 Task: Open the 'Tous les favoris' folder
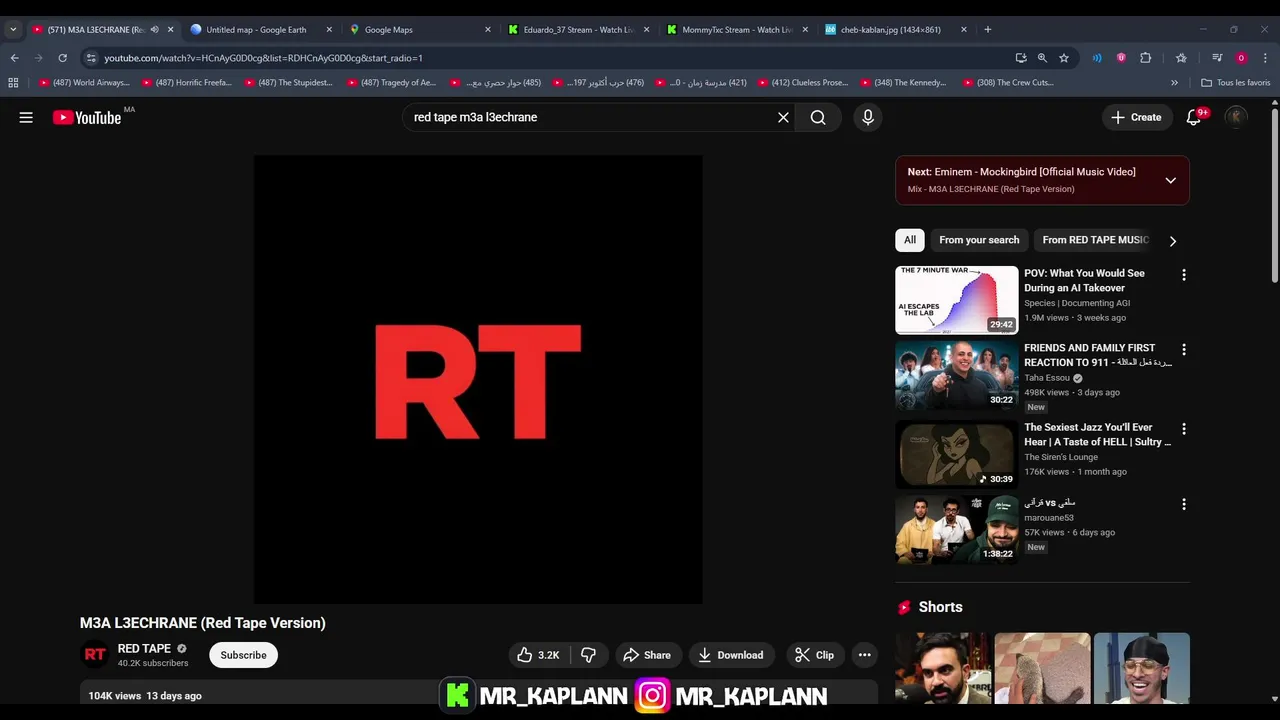pyautogui.click(x=1235, y=83)
